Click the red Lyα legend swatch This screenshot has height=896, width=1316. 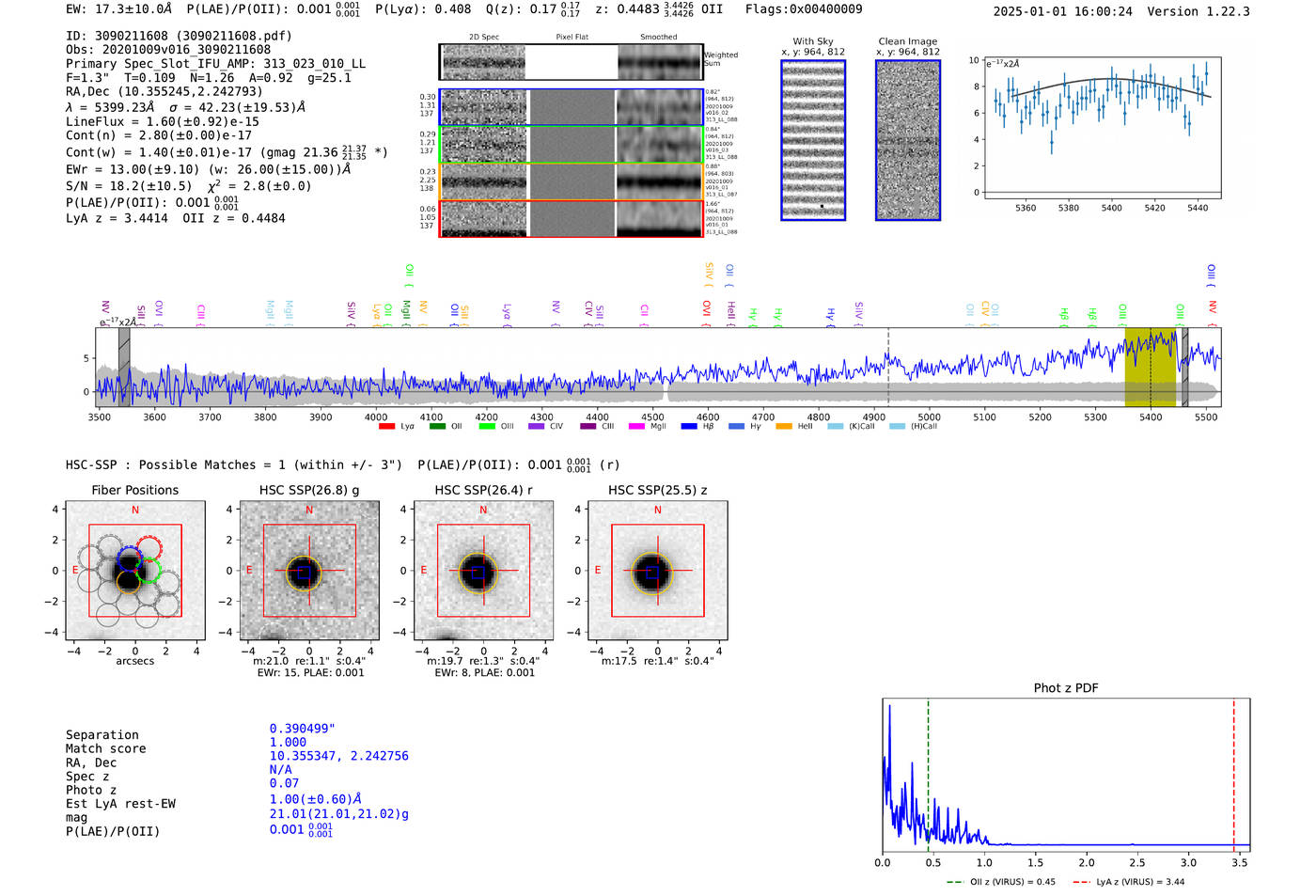pyautogui.click(x=386, y=427)
